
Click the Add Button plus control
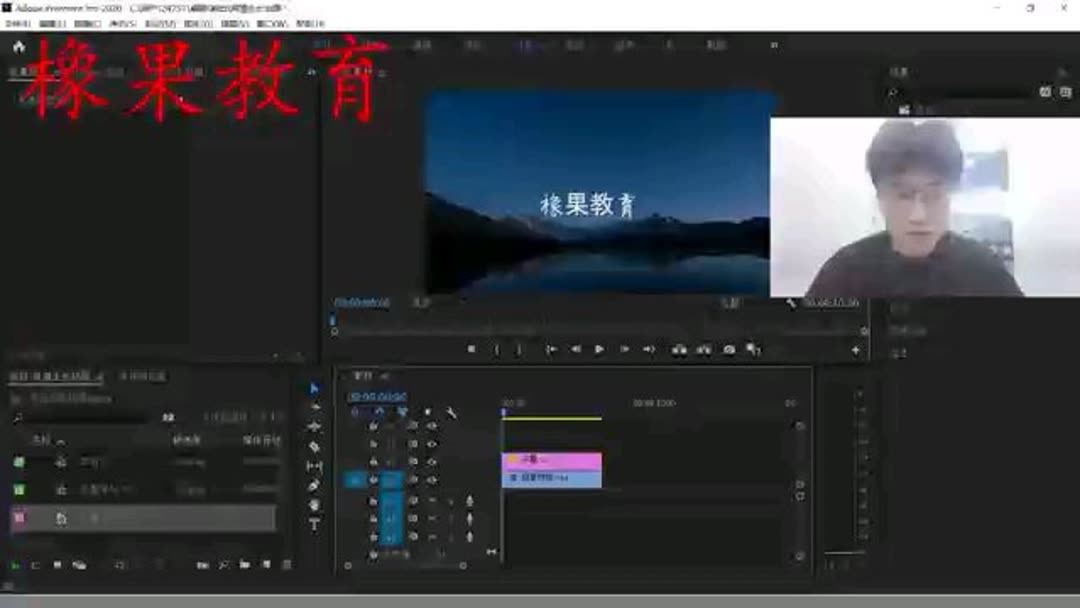click(x=855, y=348)
